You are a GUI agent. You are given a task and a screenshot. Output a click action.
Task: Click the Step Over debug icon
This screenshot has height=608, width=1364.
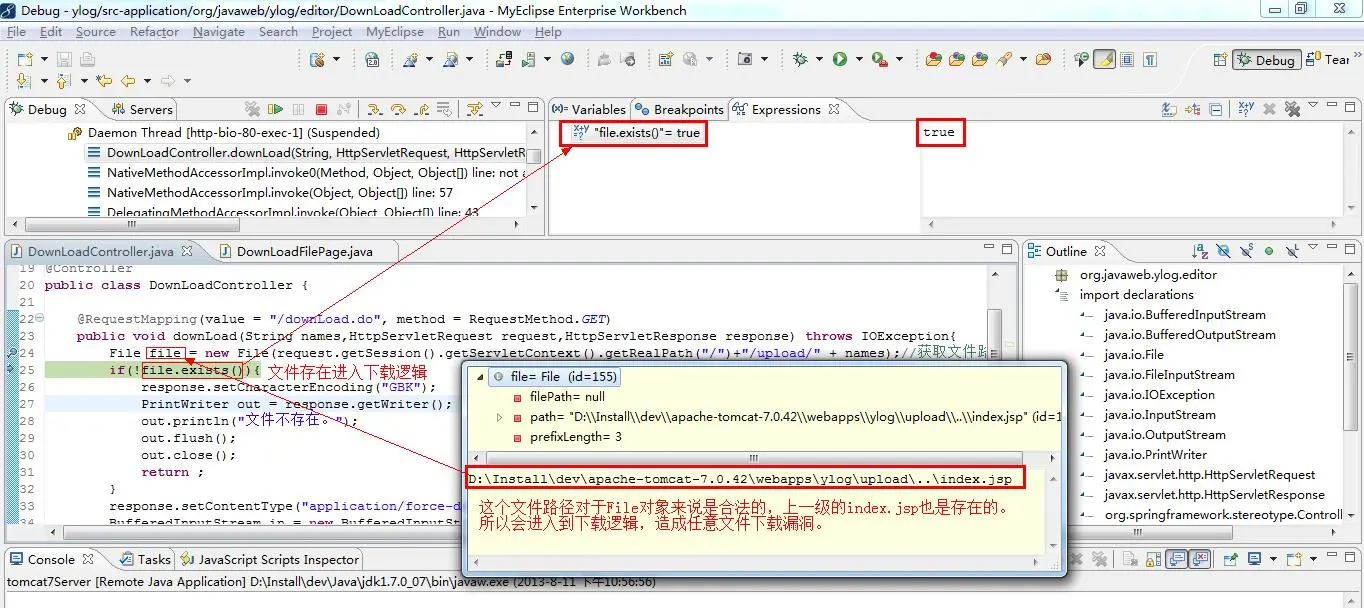coord(398,109)
